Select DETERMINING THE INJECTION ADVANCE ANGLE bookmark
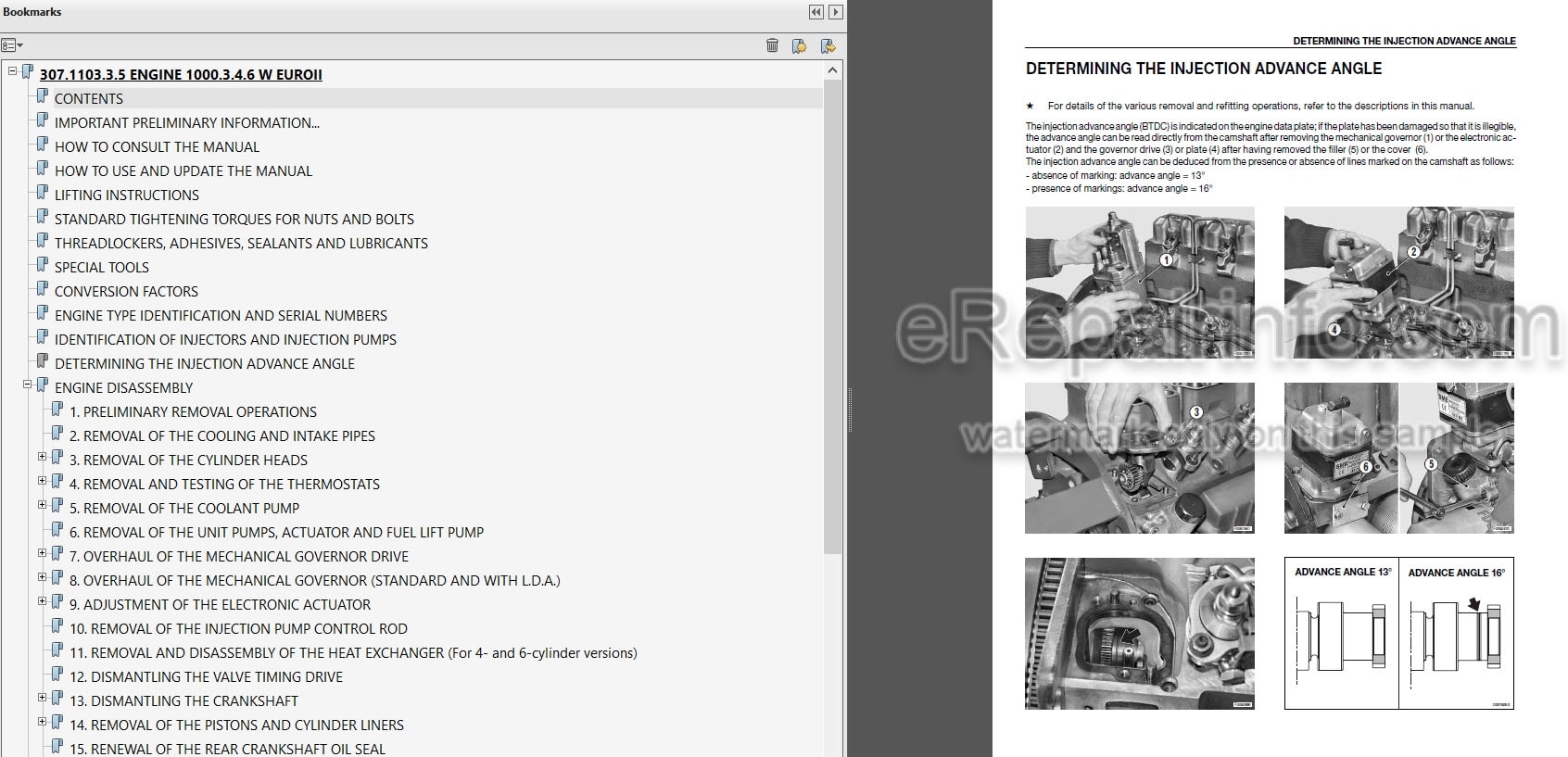1568x757 pixels. [205, 364]
